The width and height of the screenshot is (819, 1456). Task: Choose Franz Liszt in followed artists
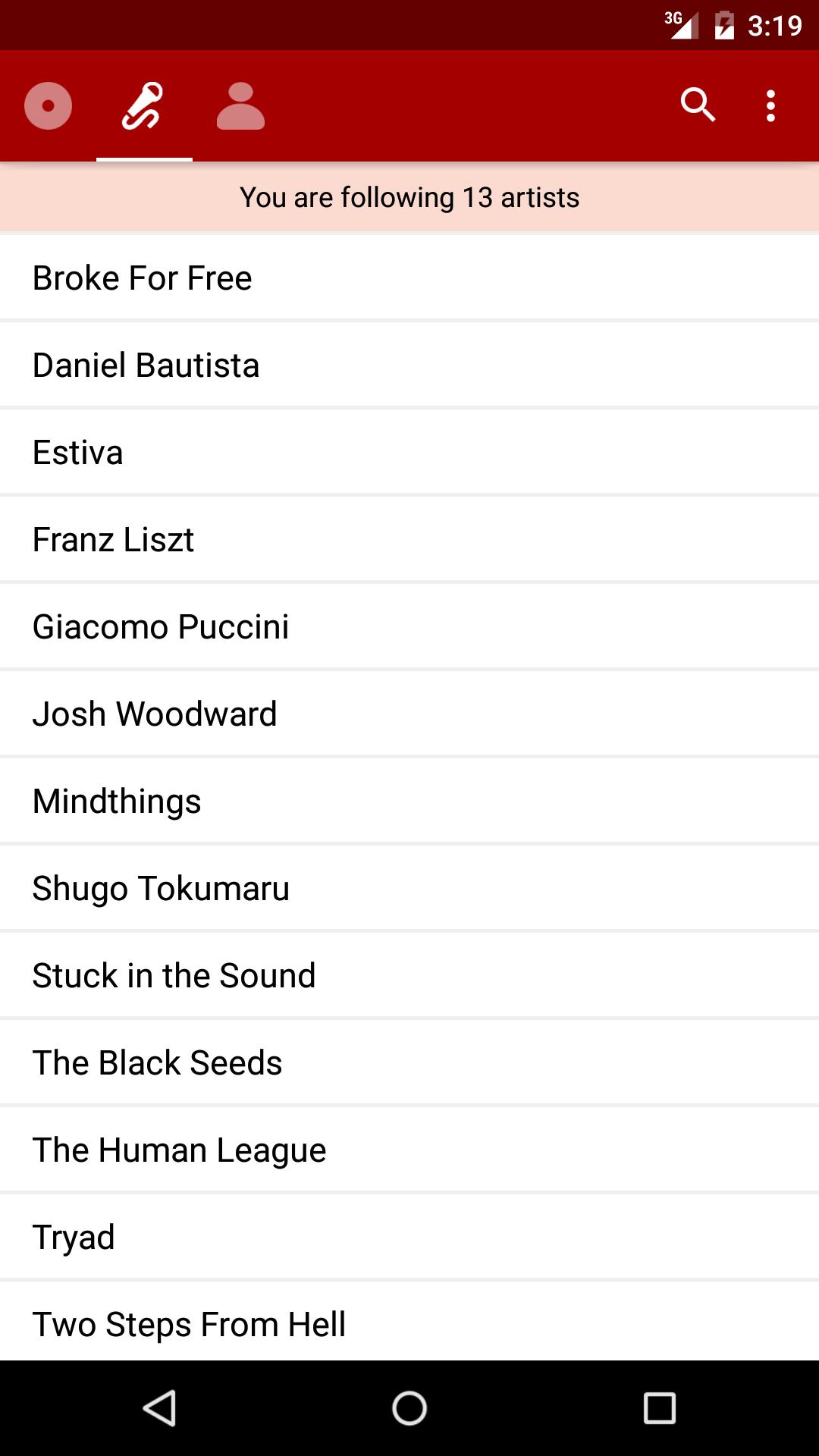tap(409, 539)
